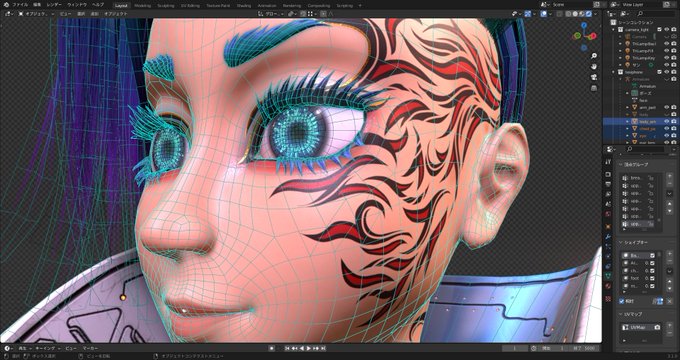Switch to the Animation workspace tab
Image resolution: width=680 pixels, height=360 pixels.
(x=267, y=6)
